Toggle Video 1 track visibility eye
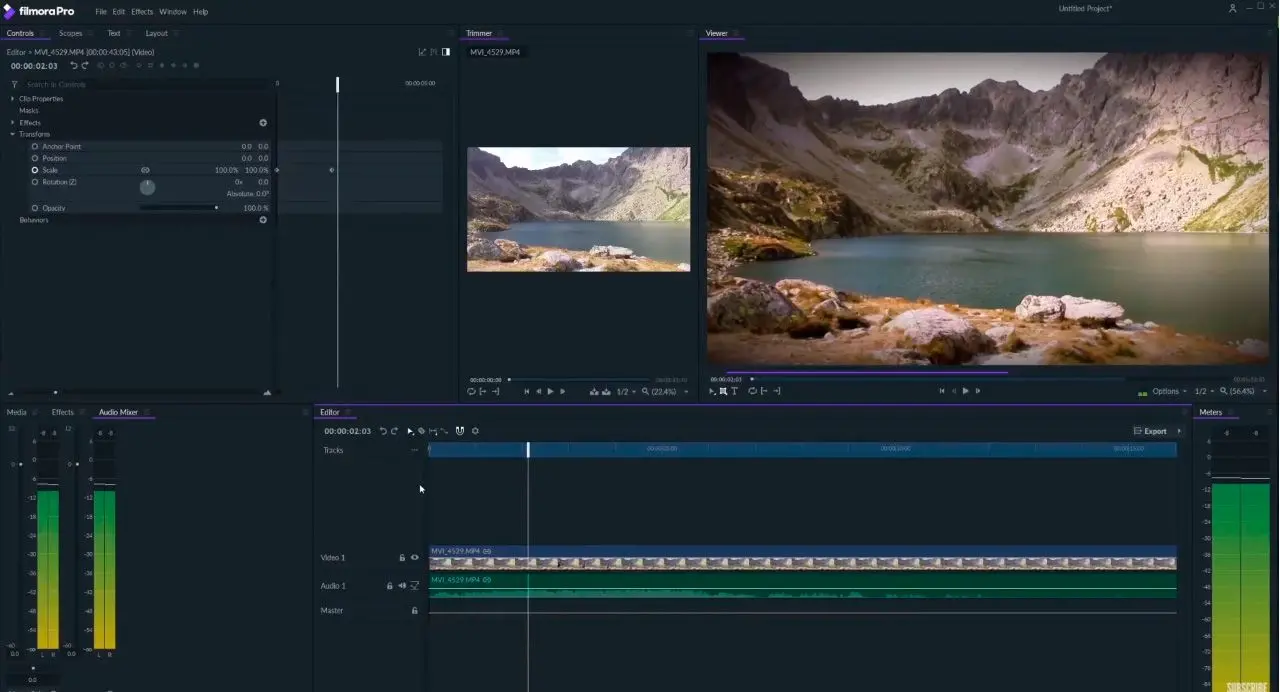 point(415,558)
